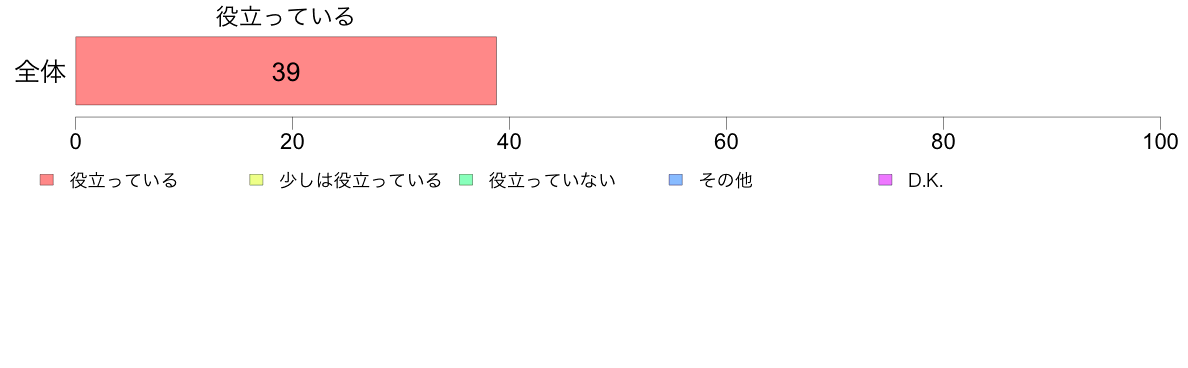Click the green 役立っていない legend swatch
Screen dimensions: 1188x368
point(466,180)
